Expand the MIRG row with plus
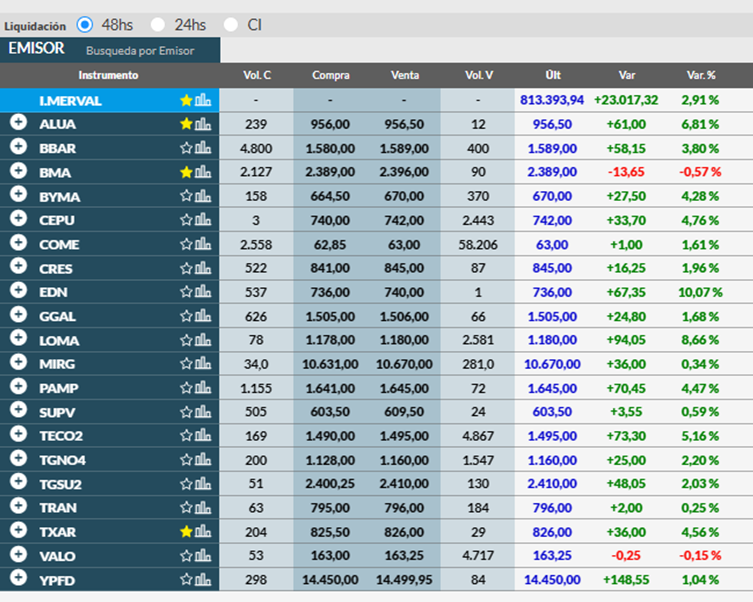 tap(18, 361)
